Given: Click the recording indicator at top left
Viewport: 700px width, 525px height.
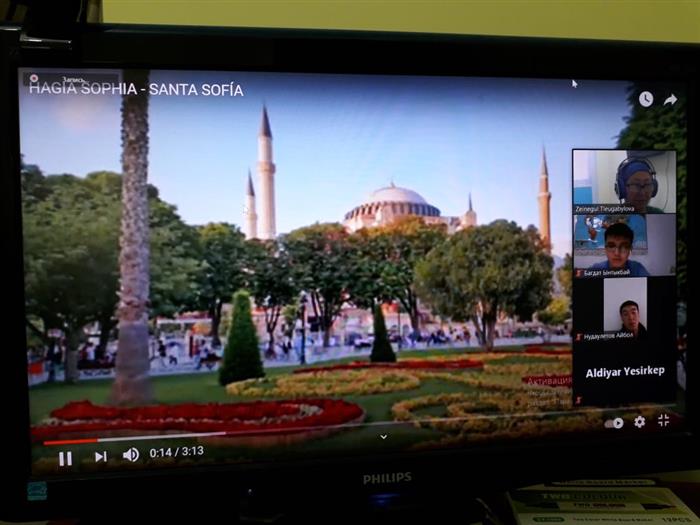Looking at the screenshot, I should pyautogui.click(x=34, y=79).
